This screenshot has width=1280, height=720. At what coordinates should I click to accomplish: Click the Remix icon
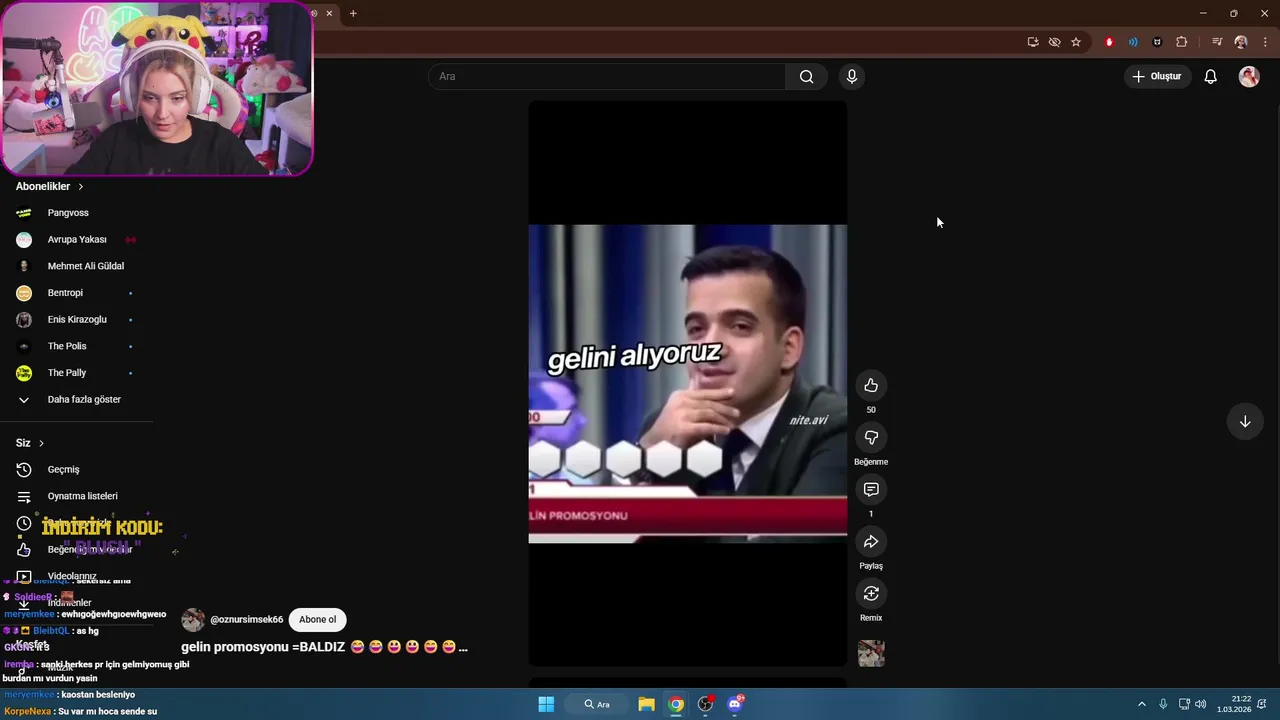pos(871,594)
